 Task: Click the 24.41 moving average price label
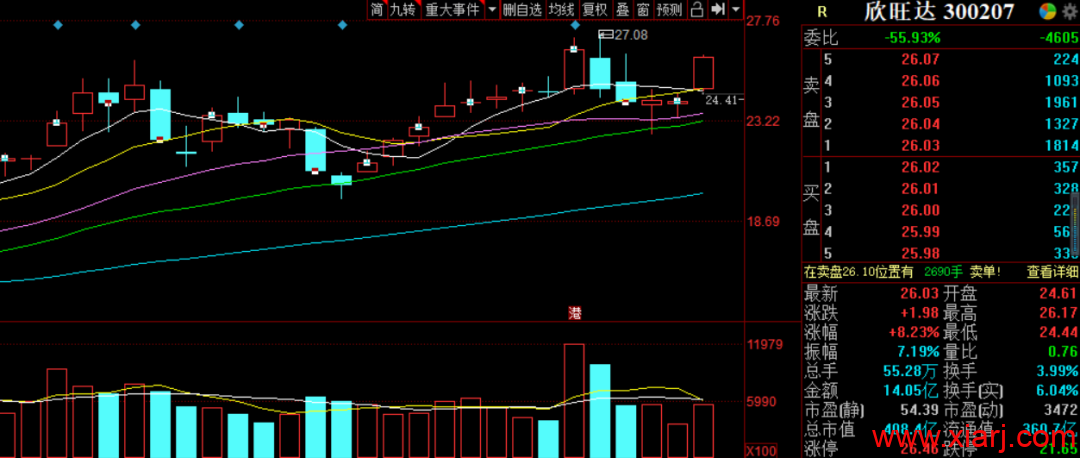coord(724,100)
